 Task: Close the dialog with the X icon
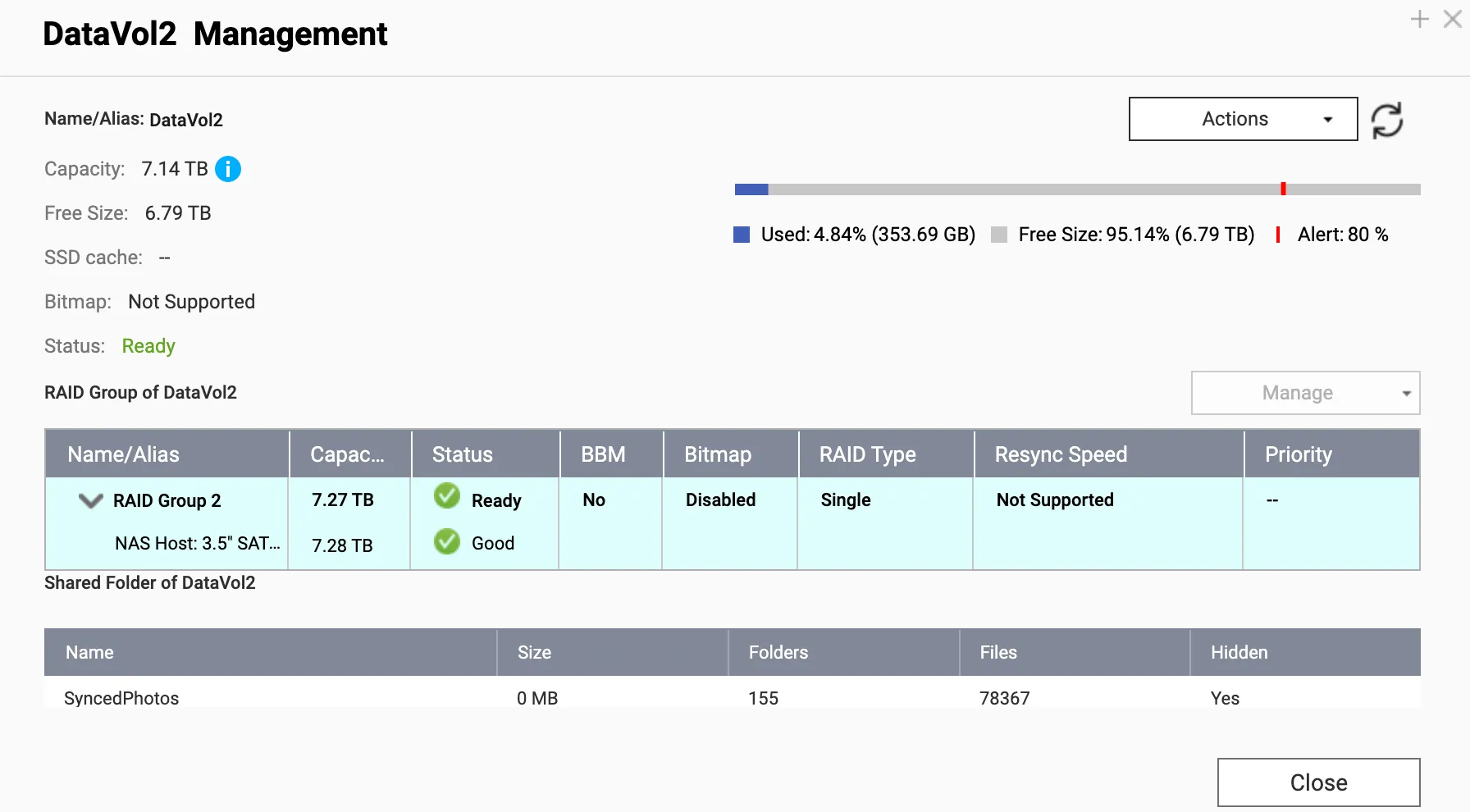point(1452,19)
